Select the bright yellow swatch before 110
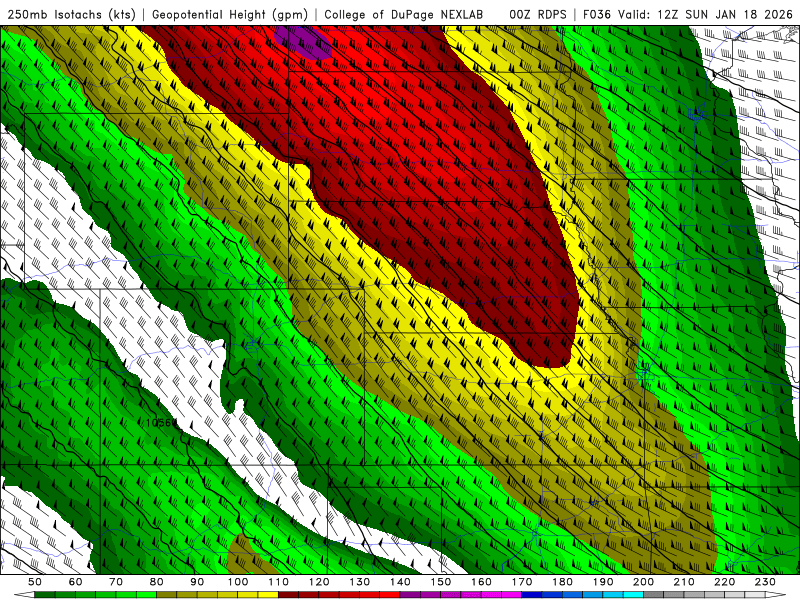This screenshot has height=600, width=800. 268,594
